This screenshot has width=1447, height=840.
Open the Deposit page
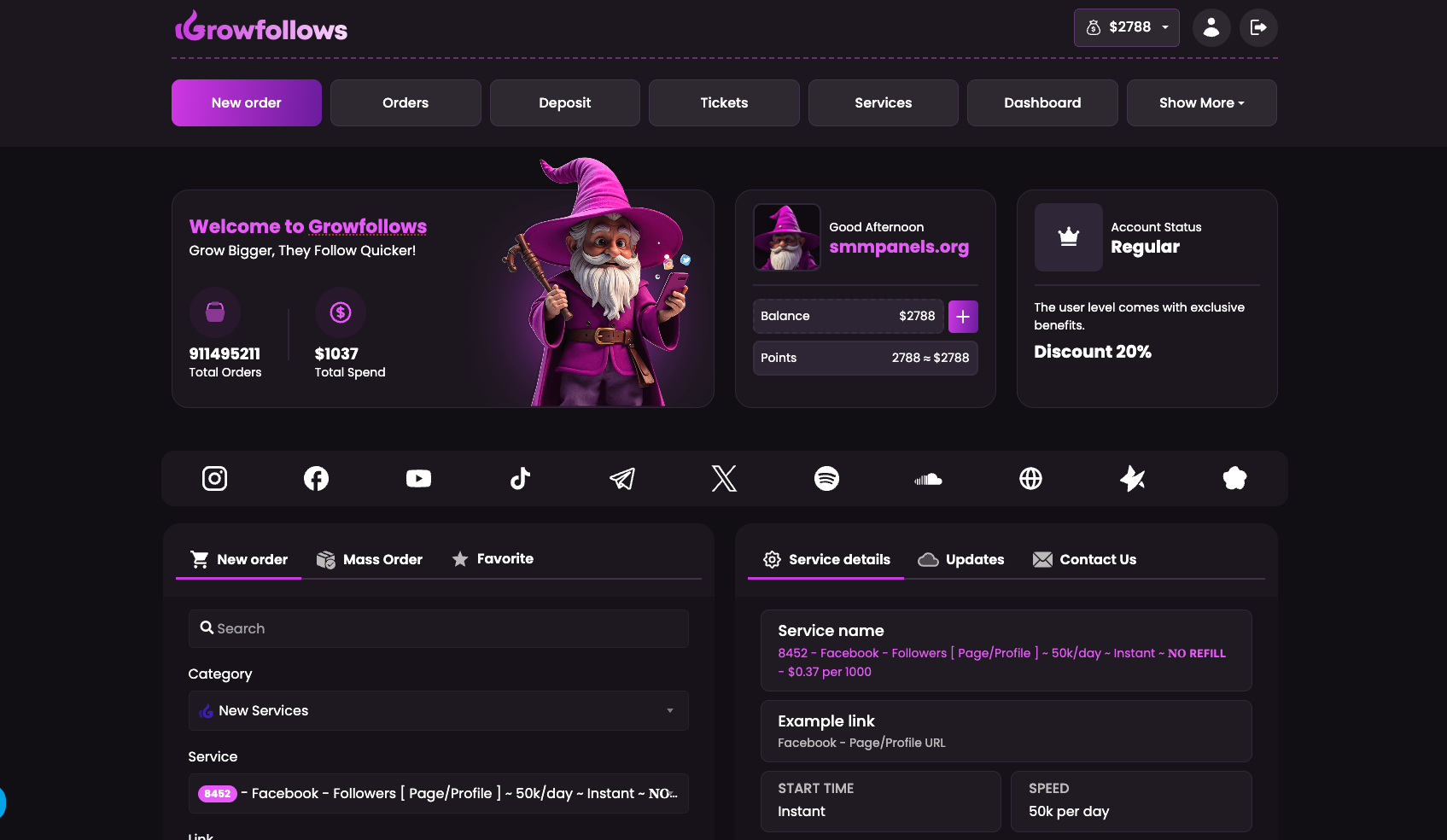coord(564,102)
